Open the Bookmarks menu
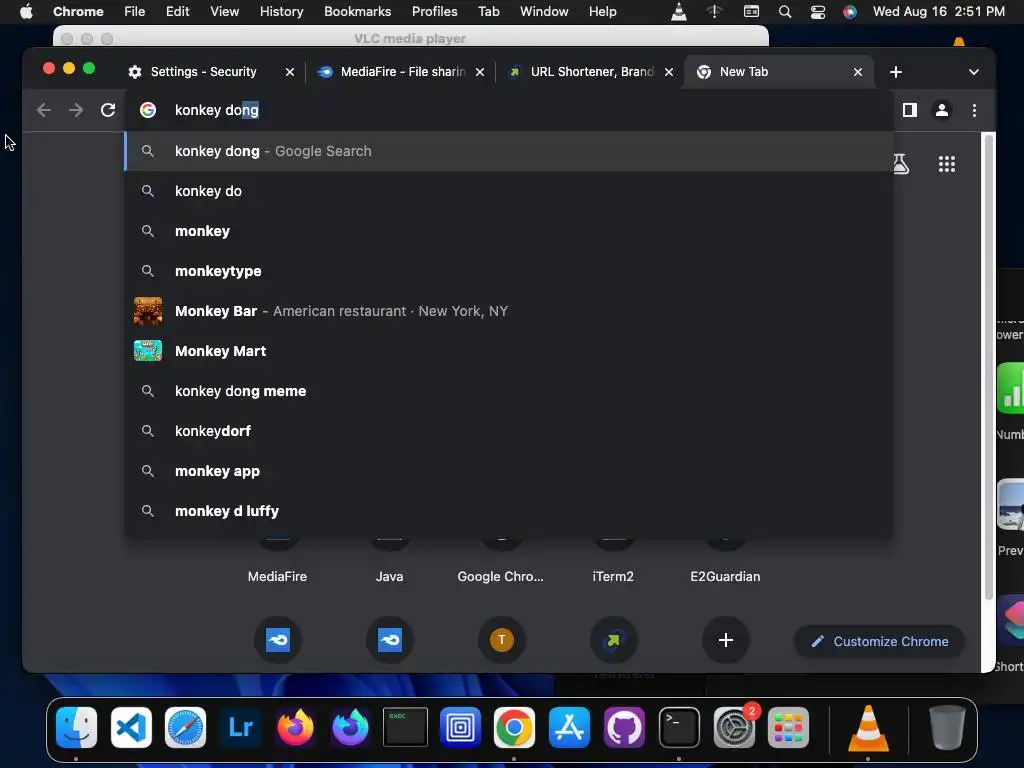The height and width of the screenshot is (768, 1024). coord(357,12)
